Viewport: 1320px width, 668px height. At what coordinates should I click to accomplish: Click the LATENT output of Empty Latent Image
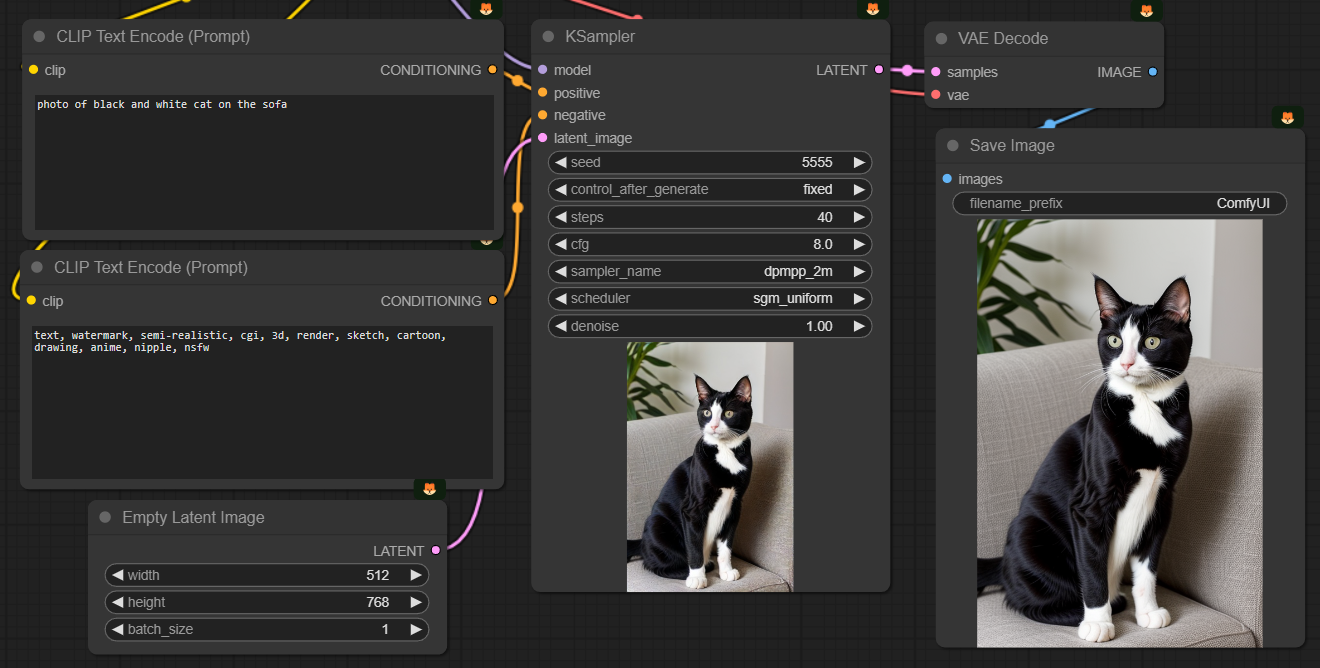[x=435, y=551]
